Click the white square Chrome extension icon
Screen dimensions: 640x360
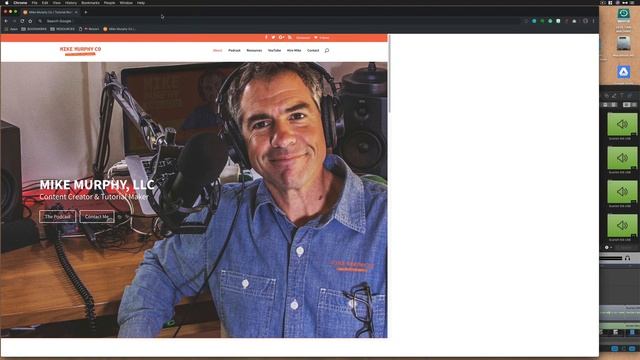pyautogui.click(x=558, y=21)
